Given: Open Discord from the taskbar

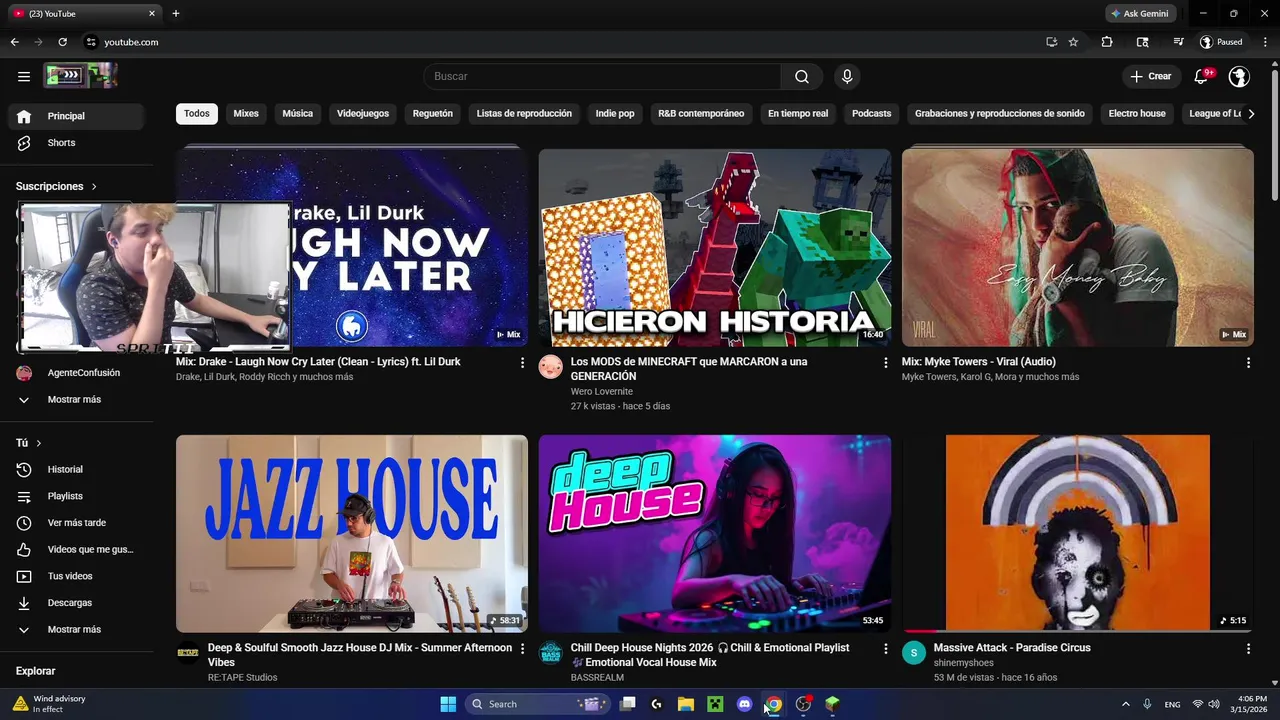Looking at the screenshot, I should (x=744, y=704).
